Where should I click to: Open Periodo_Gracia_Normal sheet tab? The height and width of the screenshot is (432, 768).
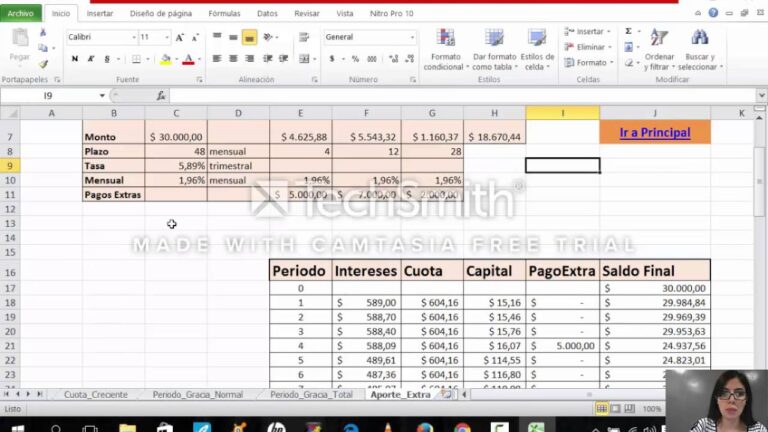point(197,394)
